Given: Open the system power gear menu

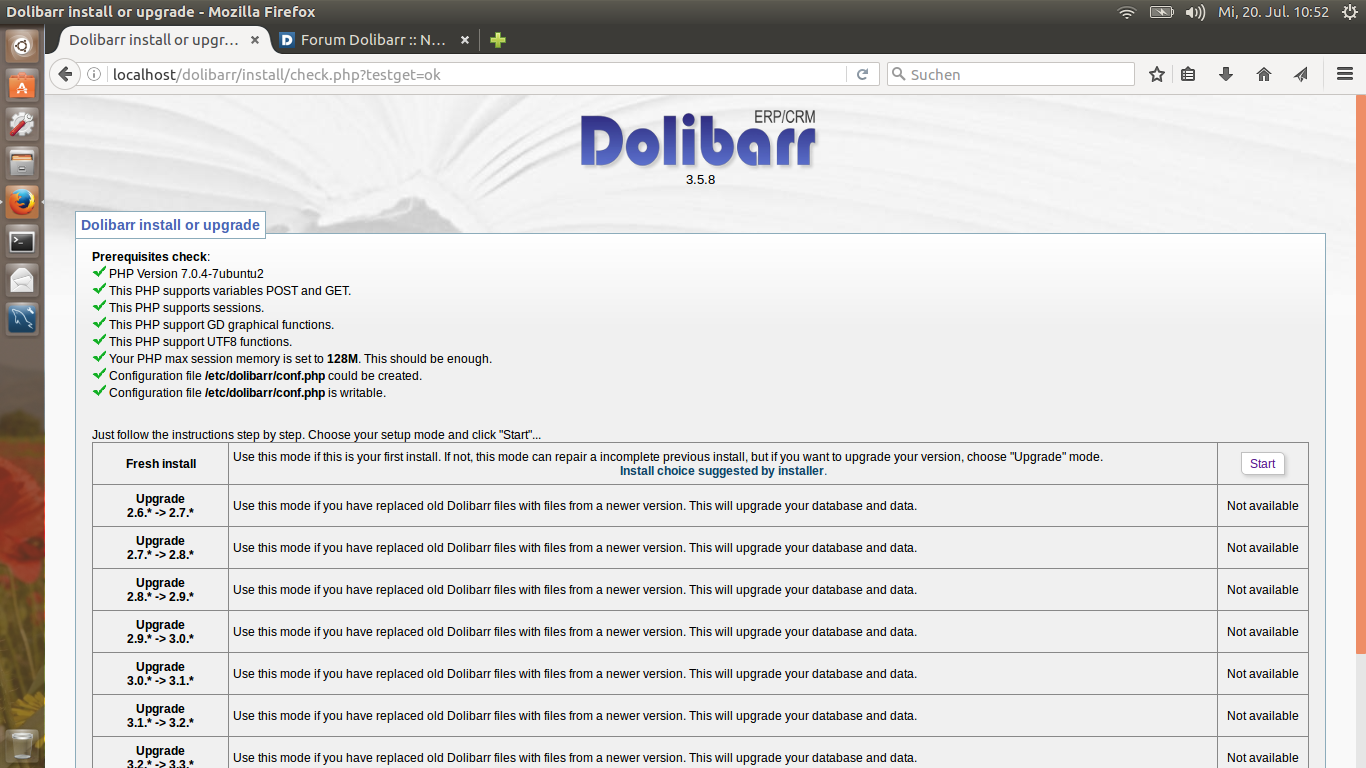Looking at the screenshot, I should tap(1349, 12).
